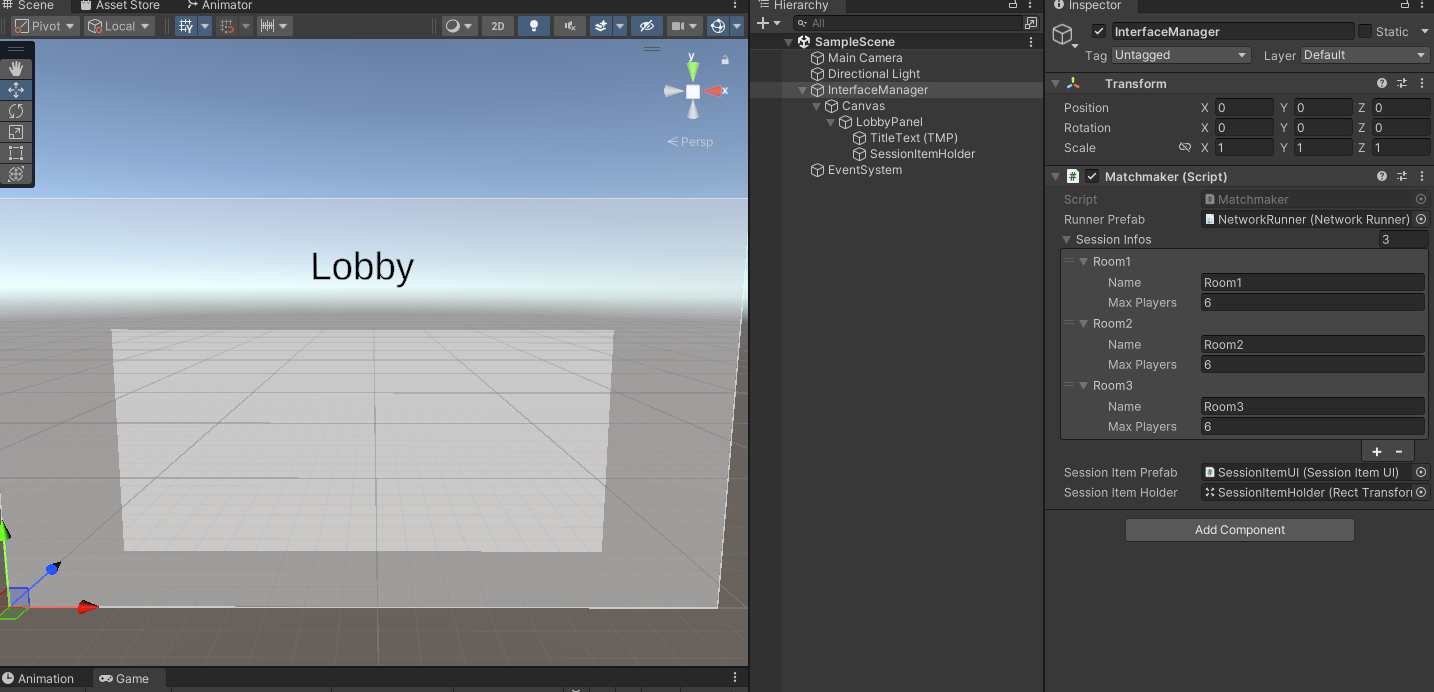Open SampleScene kebab menu
Viewport: 1434px width, 692px height.
coord(1031,42)
